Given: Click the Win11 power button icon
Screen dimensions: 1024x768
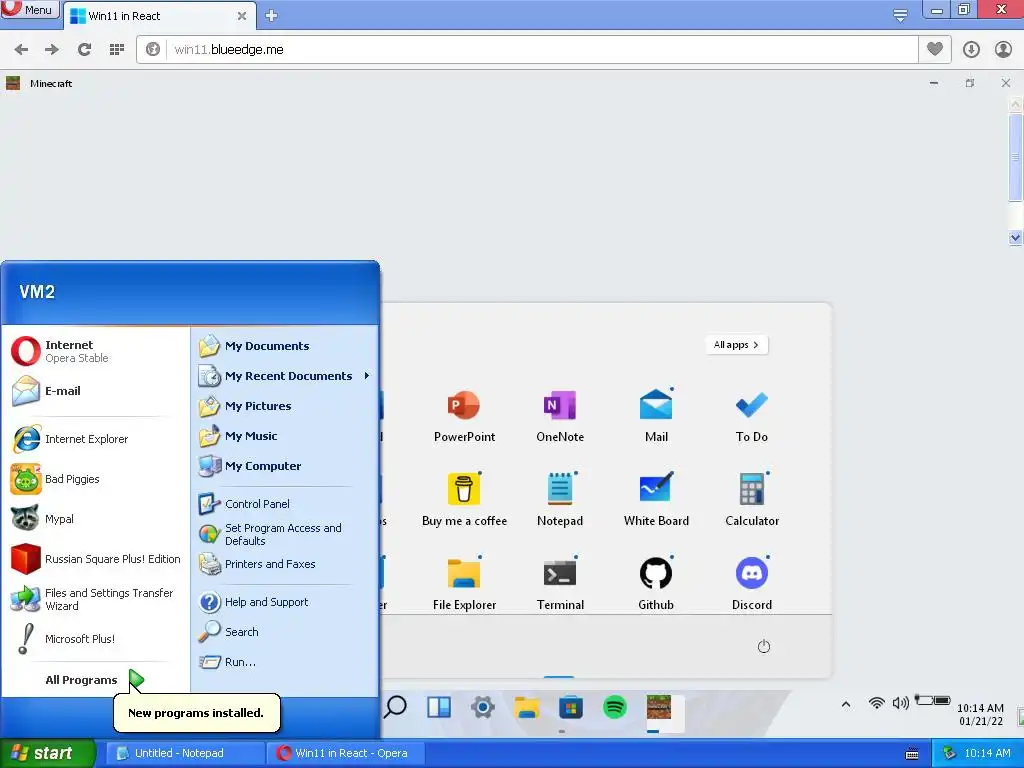Looking at the screenshot, I should pyautogui.click(x=763, y=647).
